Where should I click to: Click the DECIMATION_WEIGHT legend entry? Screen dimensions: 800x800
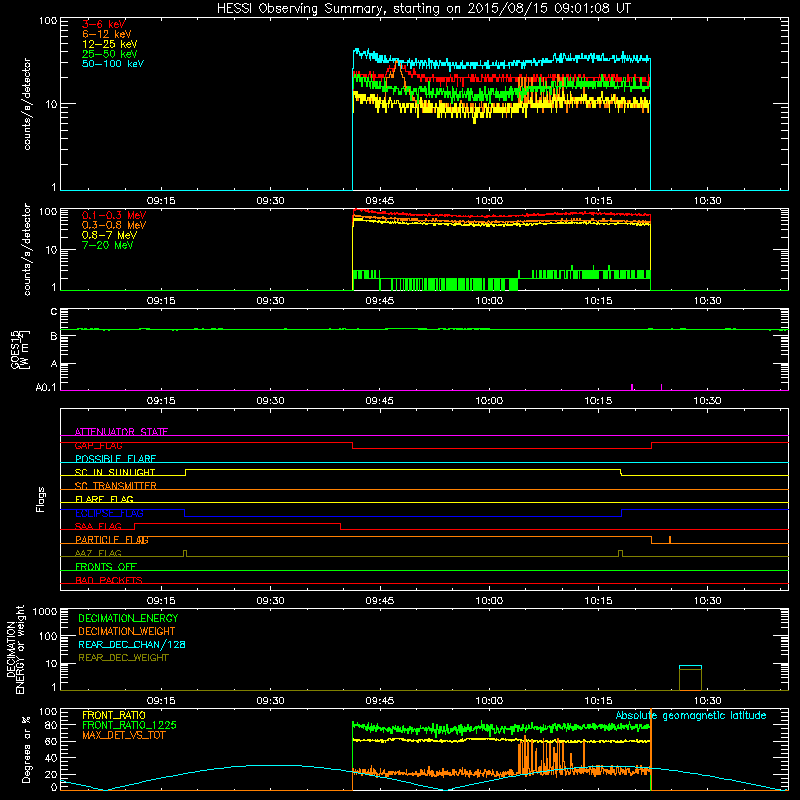127,631
